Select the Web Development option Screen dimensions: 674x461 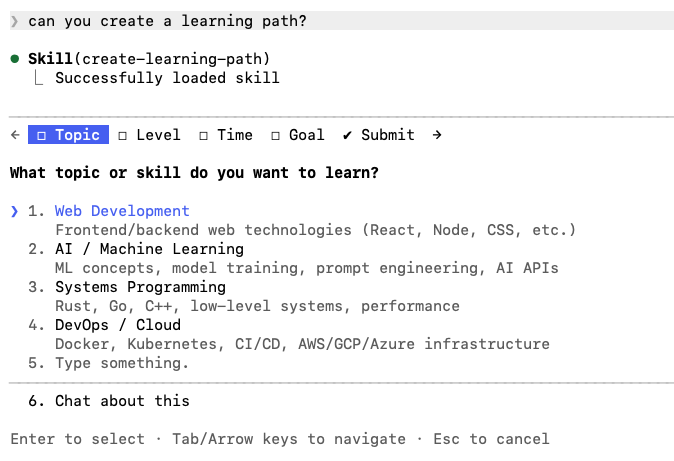(122, 211)
